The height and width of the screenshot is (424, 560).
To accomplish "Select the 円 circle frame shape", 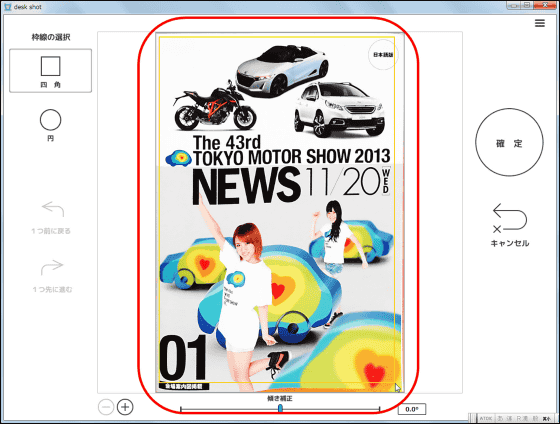I will point(50,125).
